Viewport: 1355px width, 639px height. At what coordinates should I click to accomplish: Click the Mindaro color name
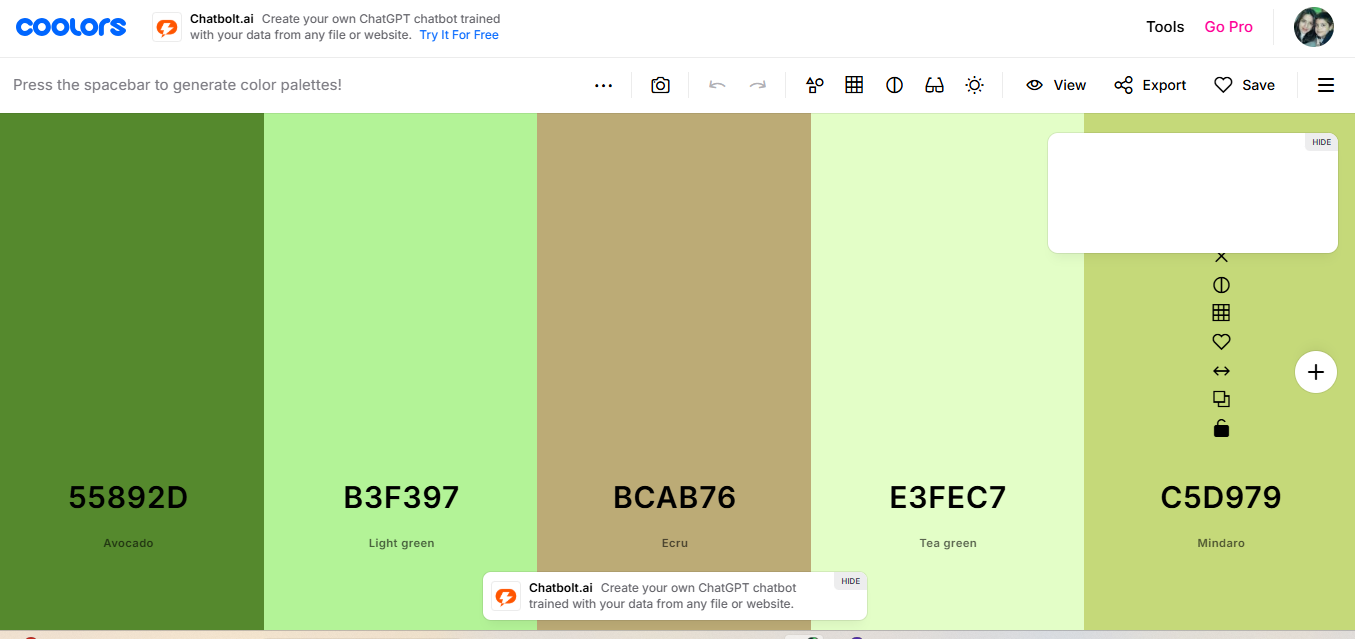[x=1221, y=543]
